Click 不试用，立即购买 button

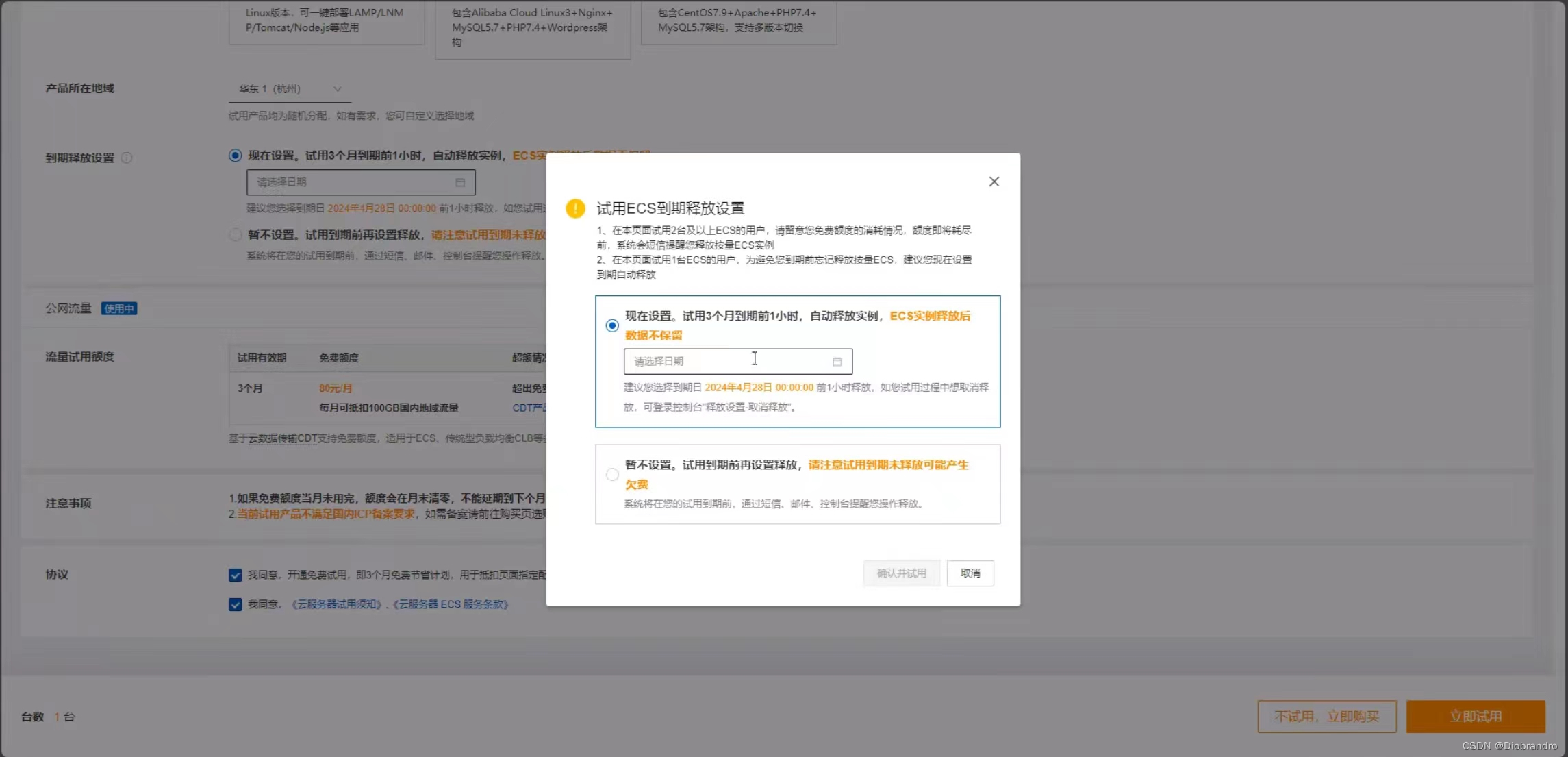pos(1326,717)
